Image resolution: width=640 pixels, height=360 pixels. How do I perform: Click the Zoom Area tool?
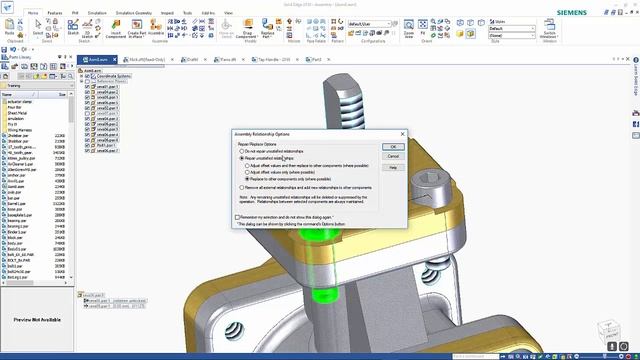[x=409, y=28]
